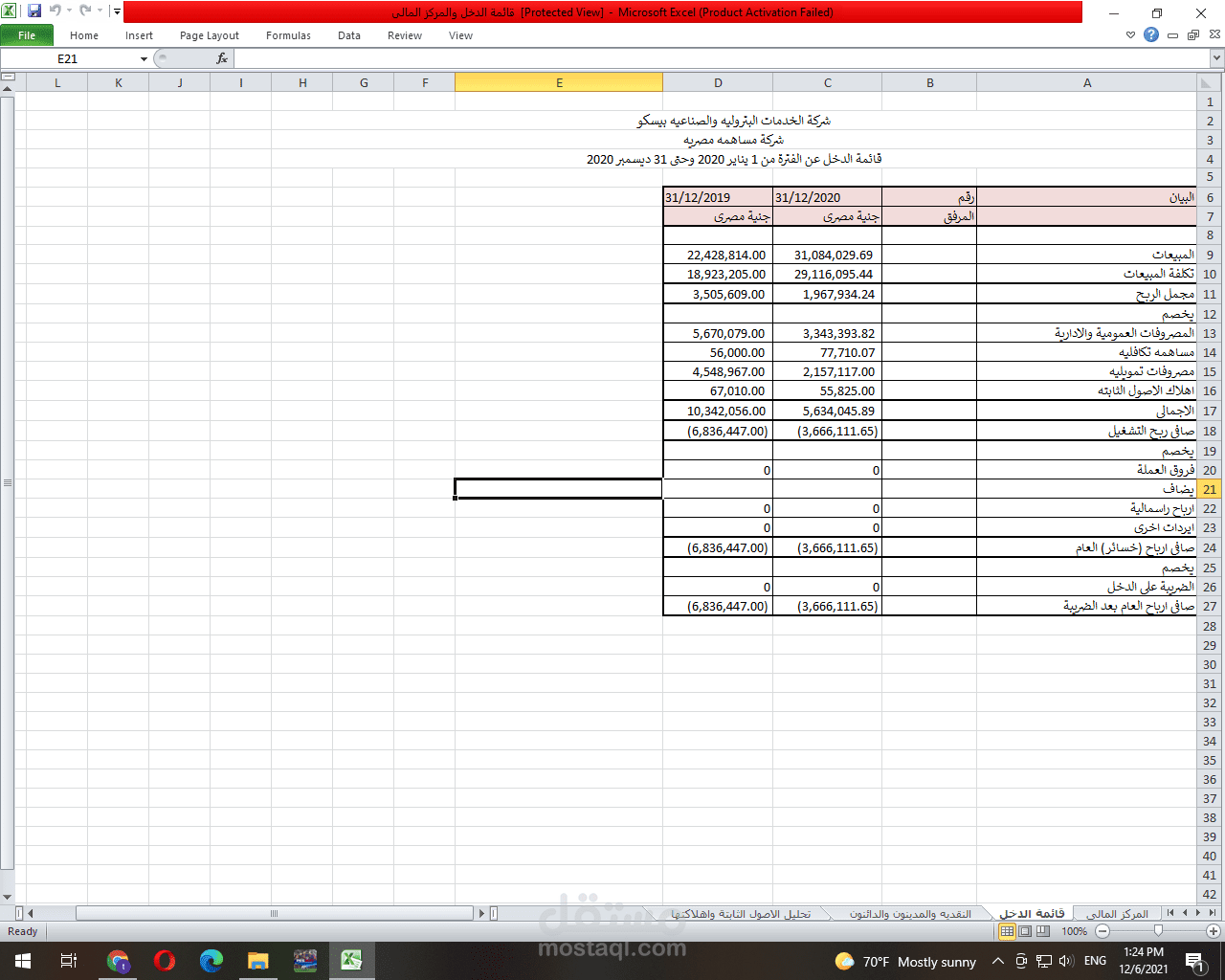Open the Undo history dropdown arrow
Image resolution: width=1225 pixels, height=980 pixels.
click(x=69, y=11)
